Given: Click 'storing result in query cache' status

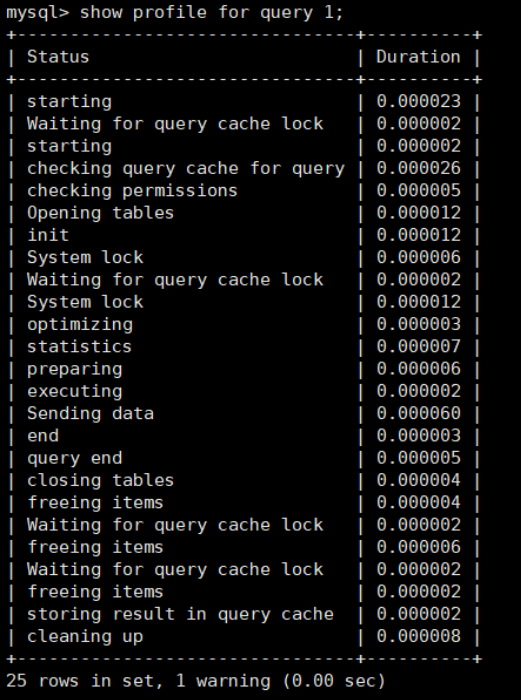Looking at the screenshot, I should [x=180, y=615].
